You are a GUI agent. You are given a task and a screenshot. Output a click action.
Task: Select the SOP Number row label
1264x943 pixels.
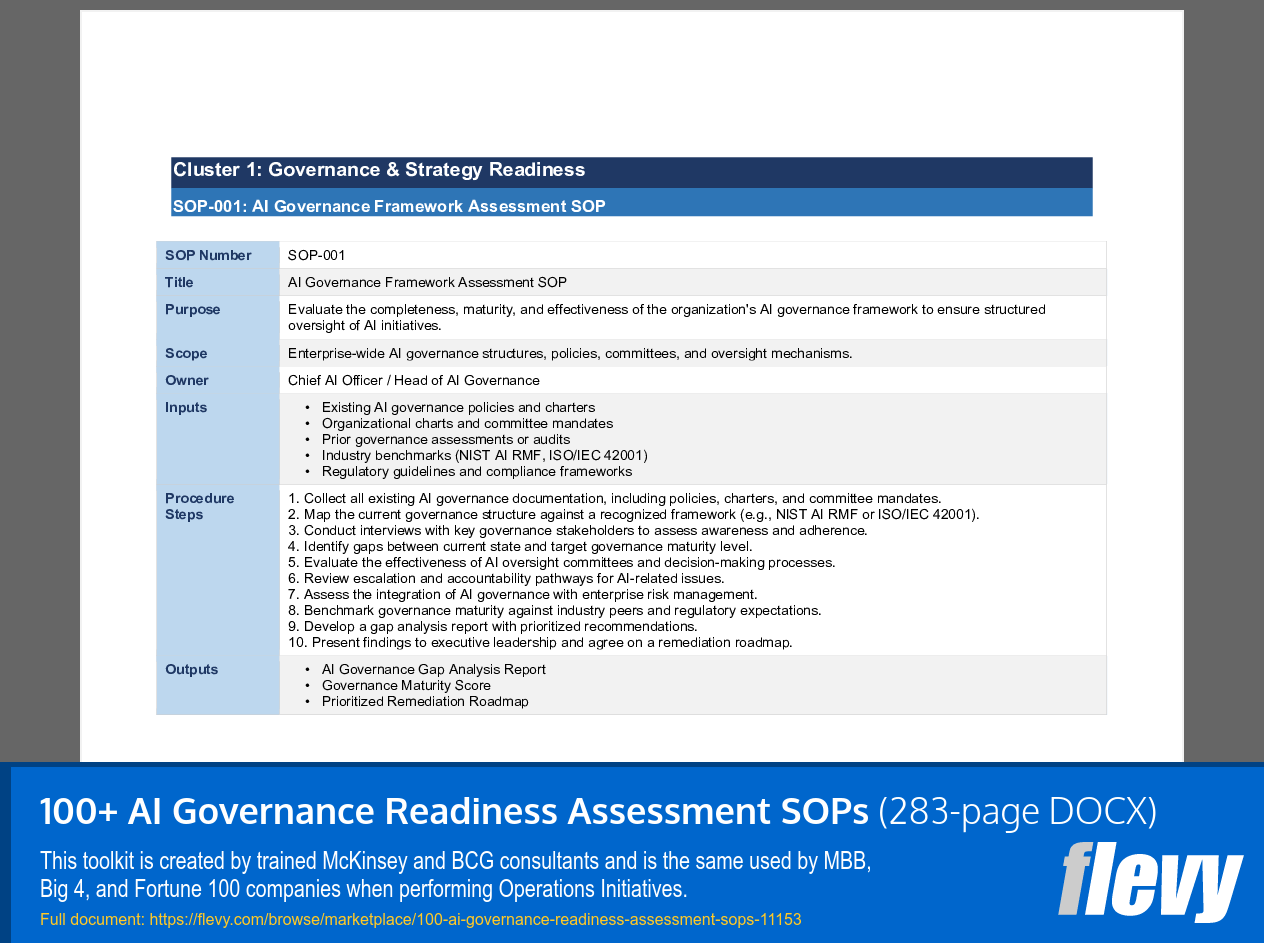pyautogui.click(x=208, y=255)
